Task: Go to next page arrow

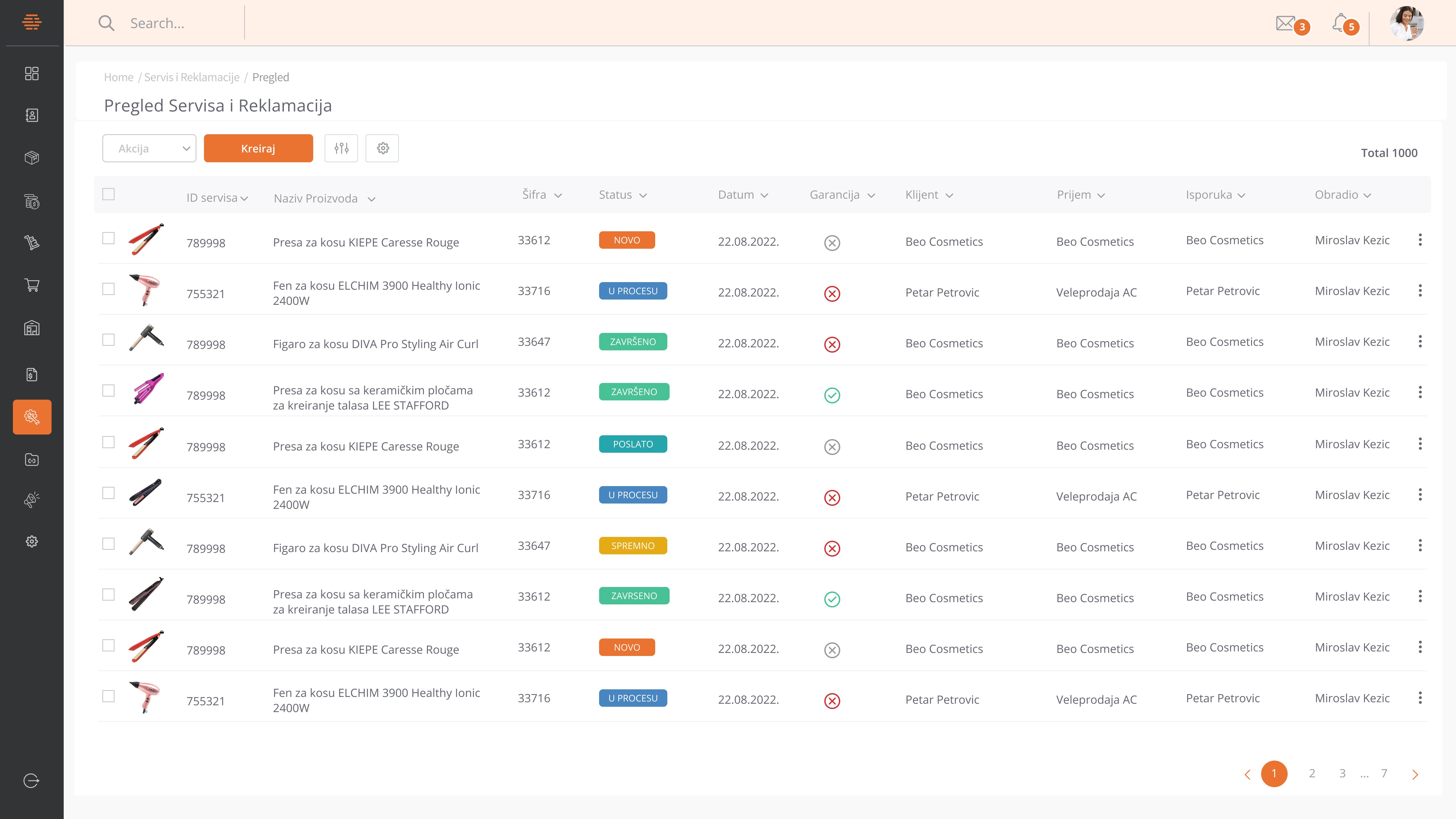Action: (1415, 774)
